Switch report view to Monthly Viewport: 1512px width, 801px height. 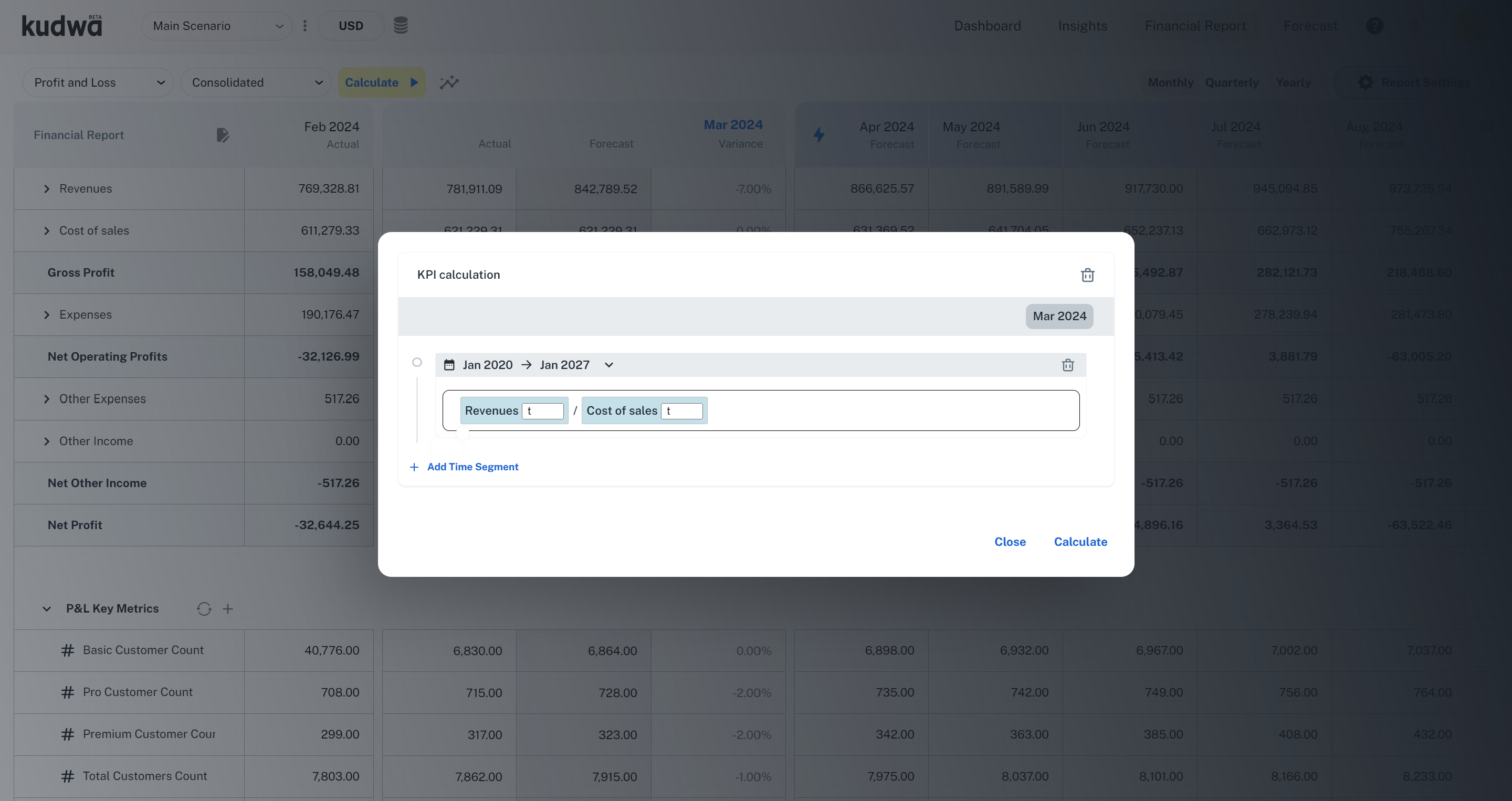pos(1170,83)
